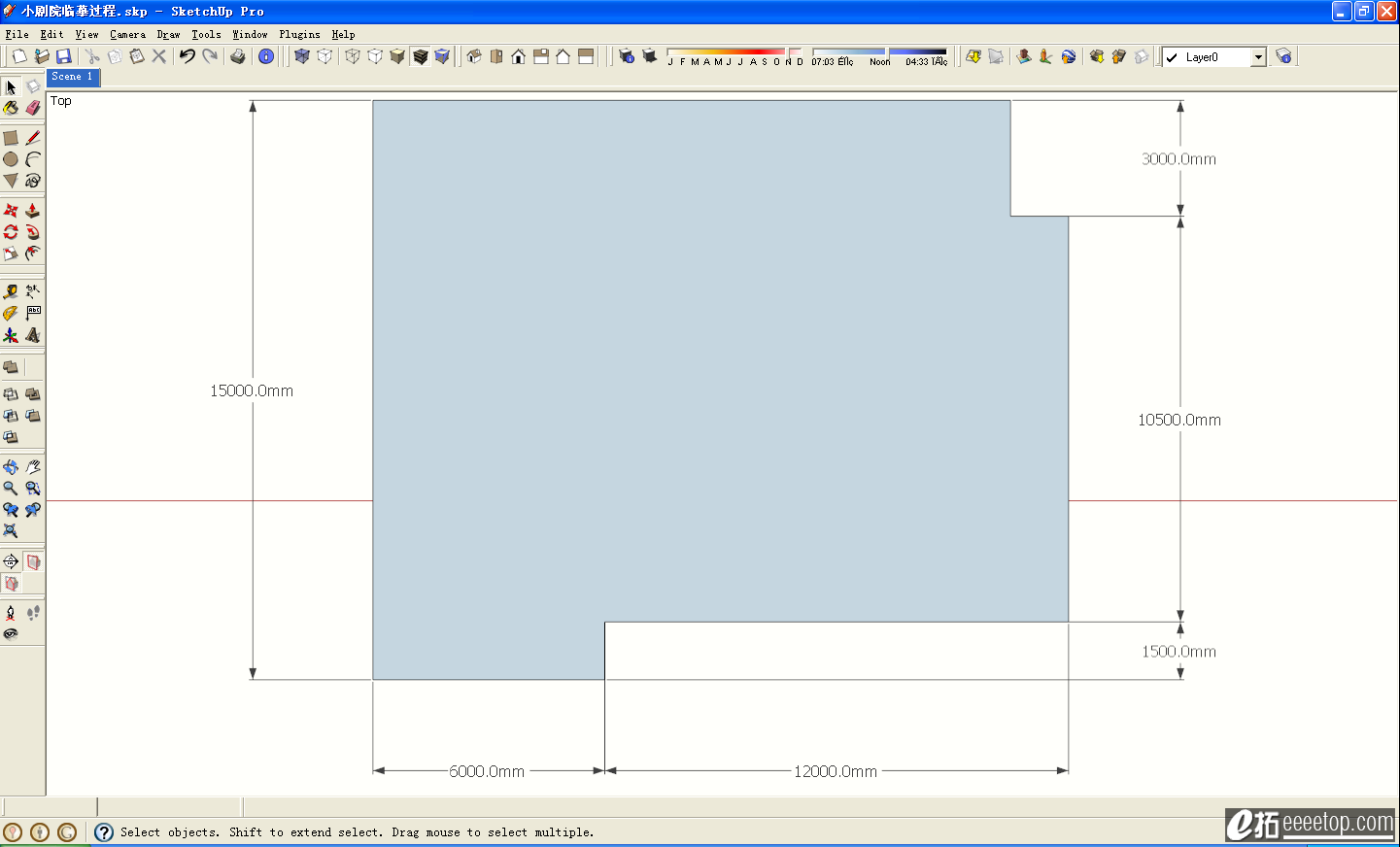Pick the Arc tool
Screen dimensions: 1400x847
point(33,159)
